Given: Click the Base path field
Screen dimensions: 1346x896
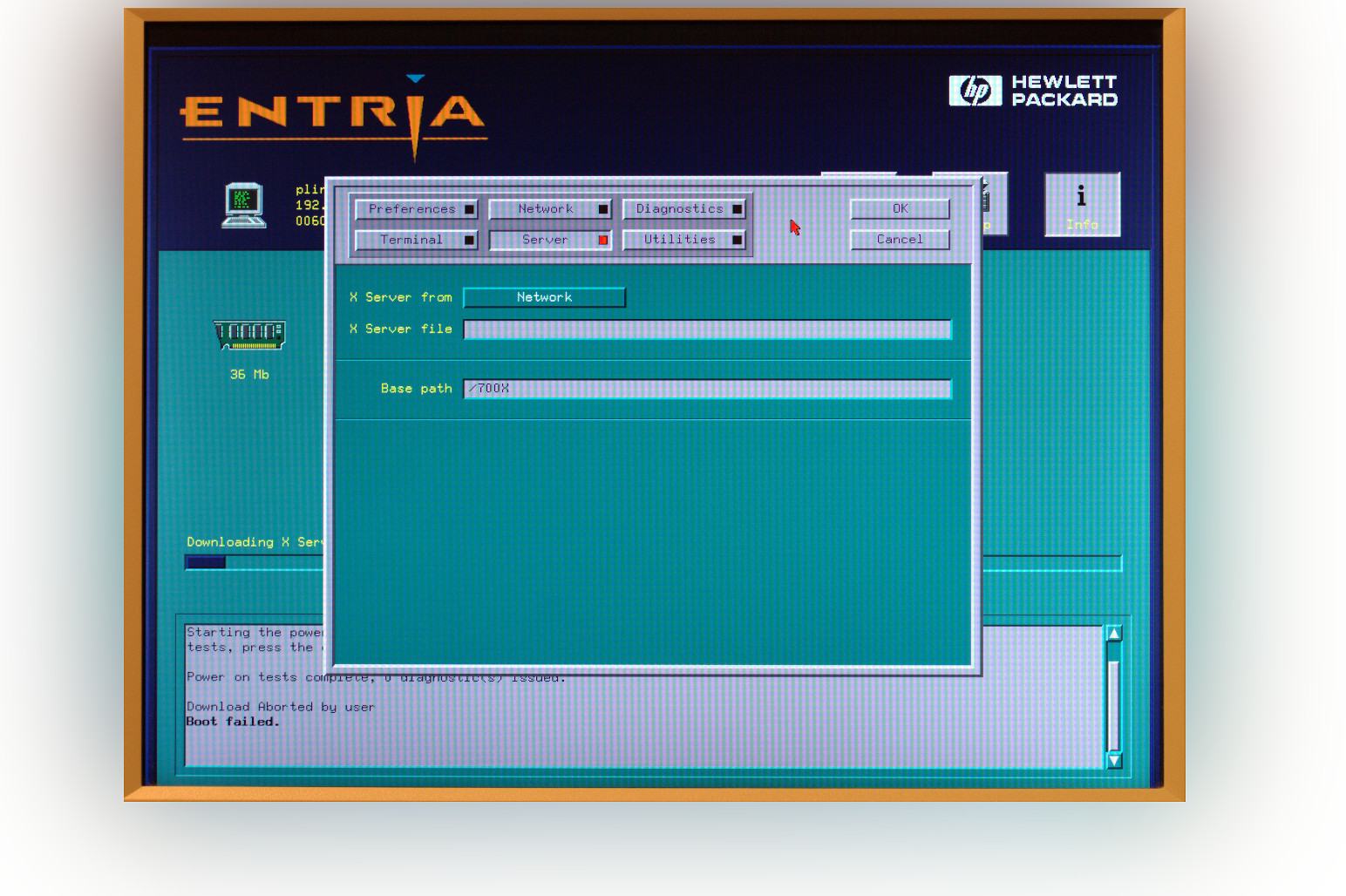Looking at the screenshot, I should click(707, 389).
